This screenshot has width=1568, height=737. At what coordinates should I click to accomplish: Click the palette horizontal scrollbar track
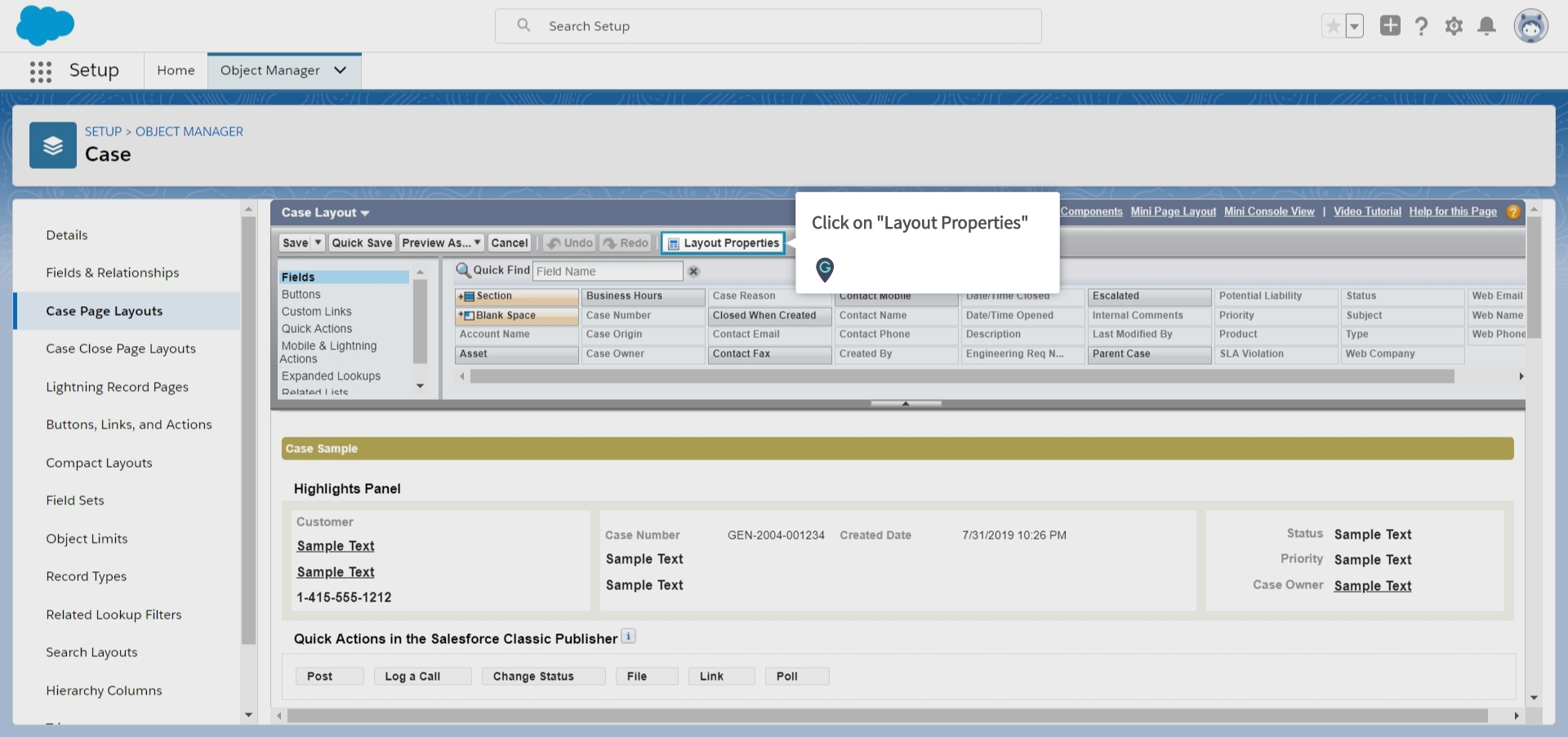point(962,376)
